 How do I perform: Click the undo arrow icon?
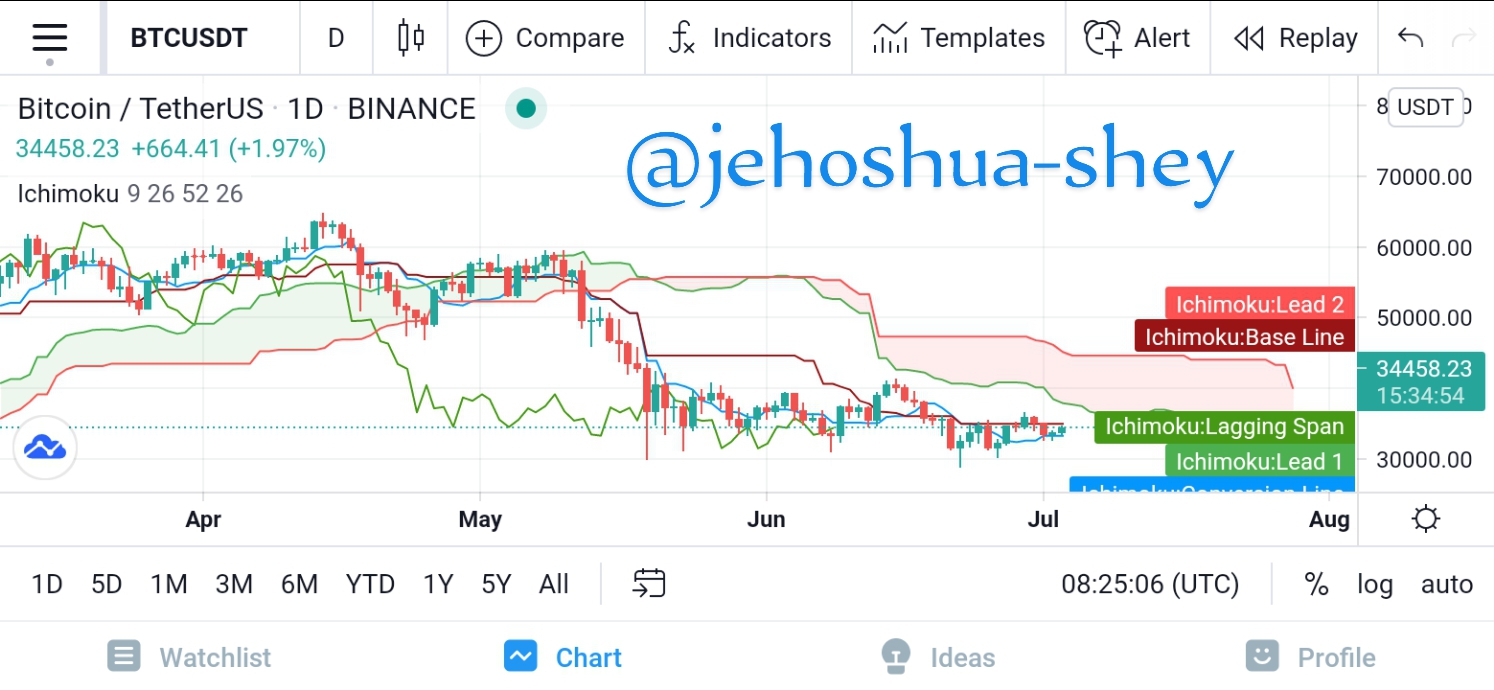[x=1410, y=38]
